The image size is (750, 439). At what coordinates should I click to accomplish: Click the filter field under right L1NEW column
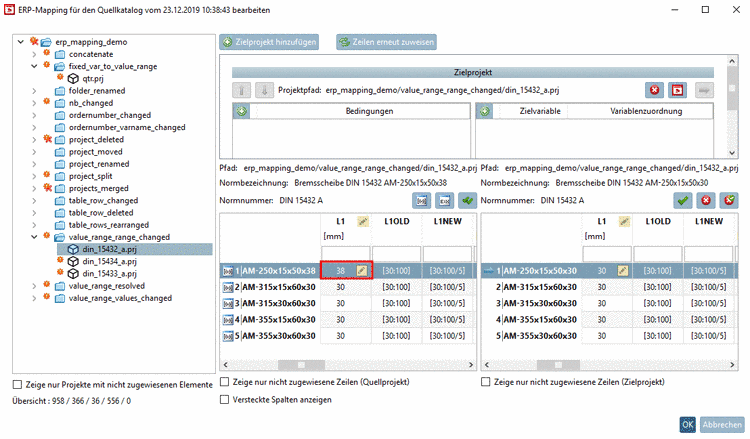tap(708, 254)
